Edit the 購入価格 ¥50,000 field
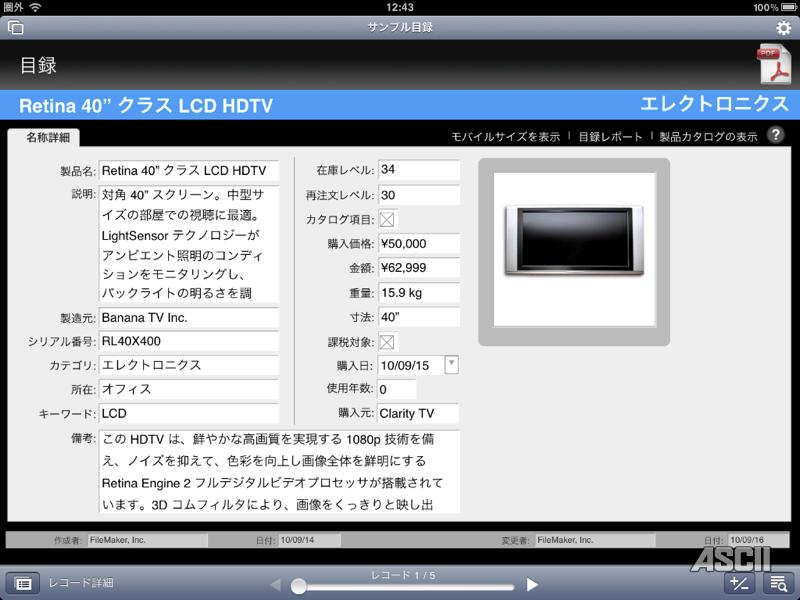Screen dimensions: 800x600 click(x=419, y=244)
